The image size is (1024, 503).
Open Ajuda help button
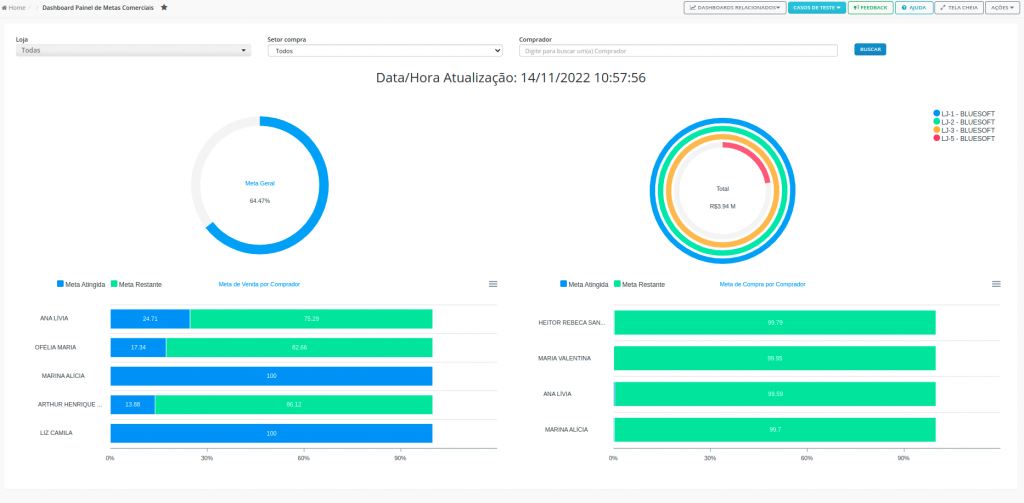[x=914, y=8]
